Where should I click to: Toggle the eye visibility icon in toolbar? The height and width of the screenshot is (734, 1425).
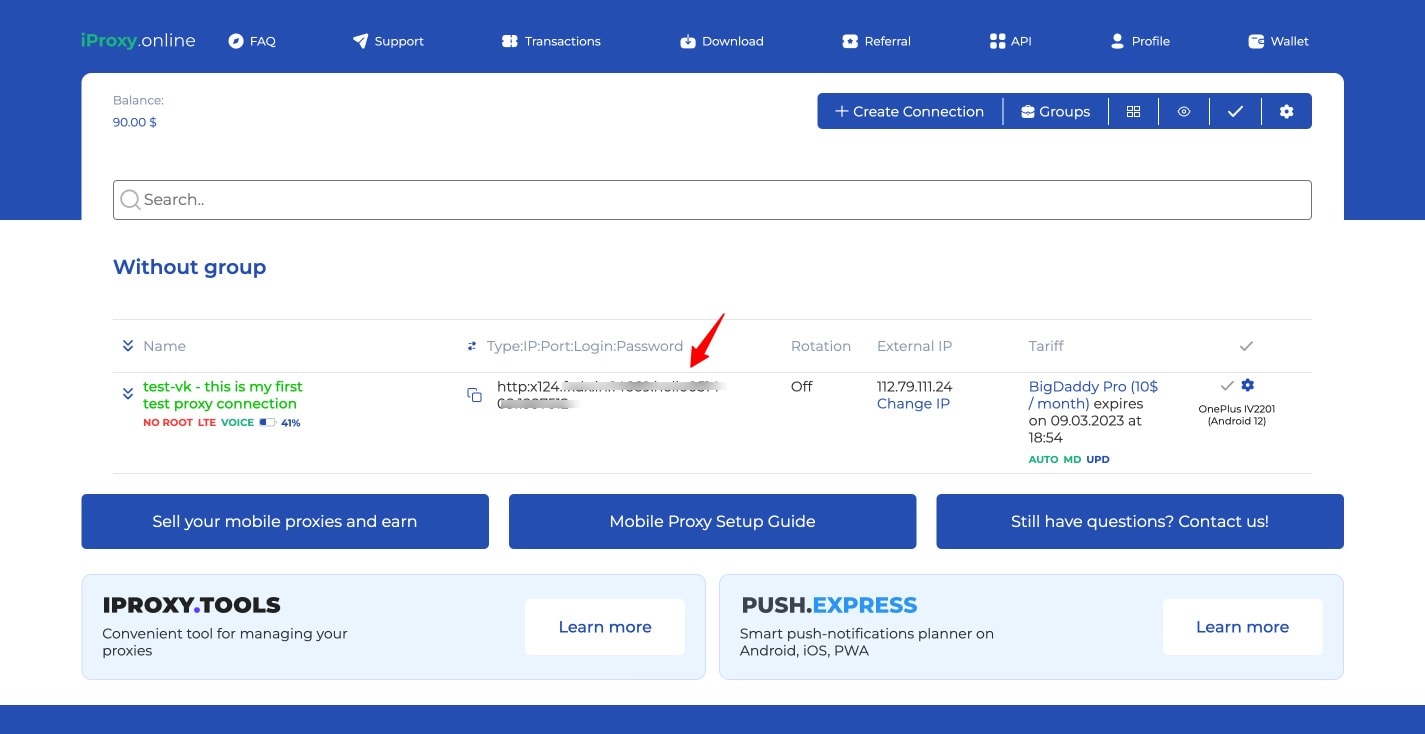coord(1184,112)
